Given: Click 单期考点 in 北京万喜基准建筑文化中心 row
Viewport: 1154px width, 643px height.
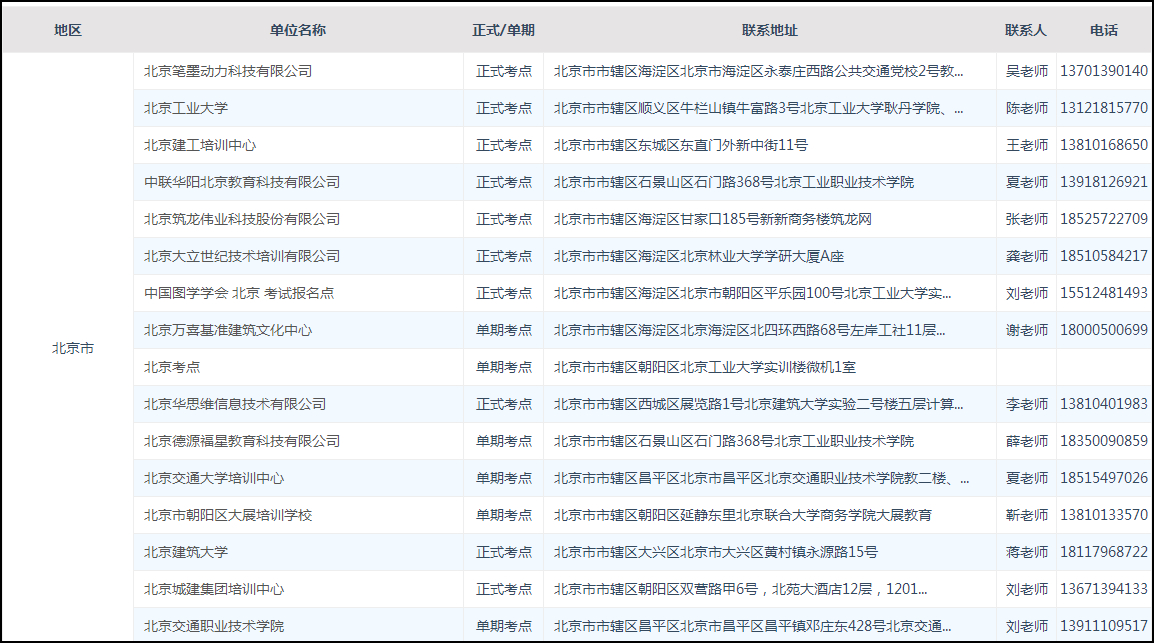Looking at the screenshot, I should [x=503, y=330].
